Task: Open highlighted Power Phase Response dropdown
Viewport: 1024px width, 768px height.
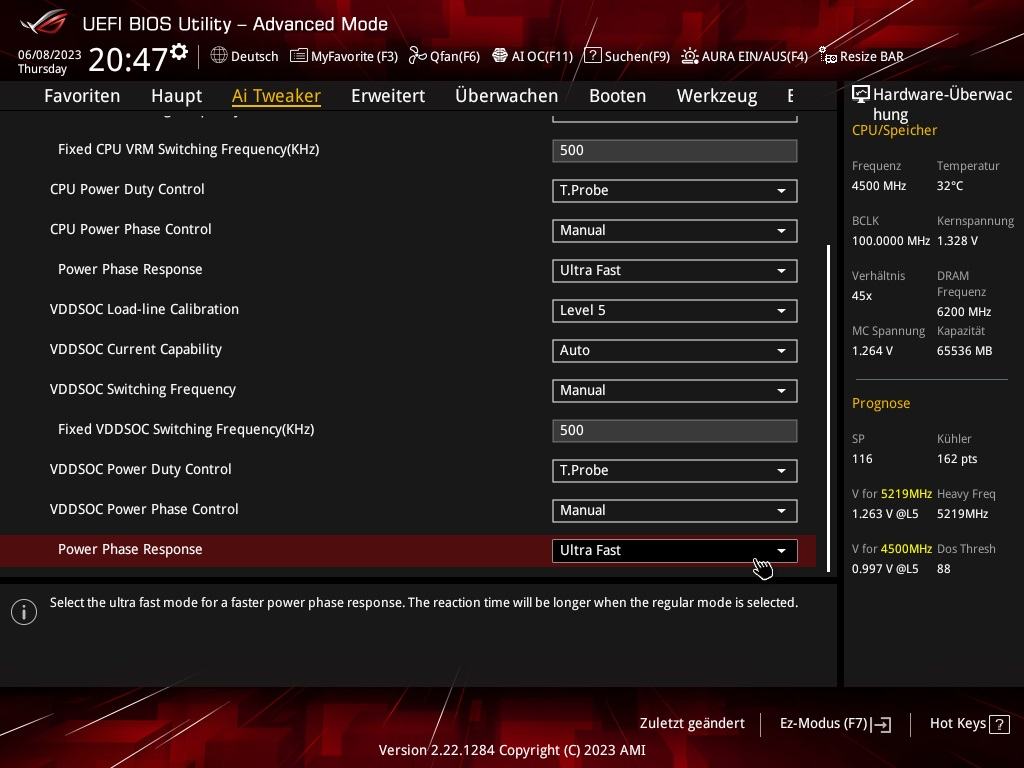Action: [x=675, y=551]
